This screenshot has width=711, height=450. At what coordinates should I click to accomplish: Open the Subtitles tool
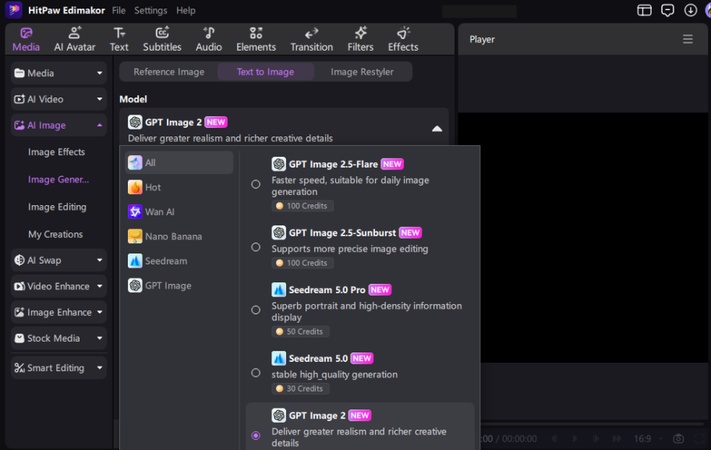pos(162,39)
